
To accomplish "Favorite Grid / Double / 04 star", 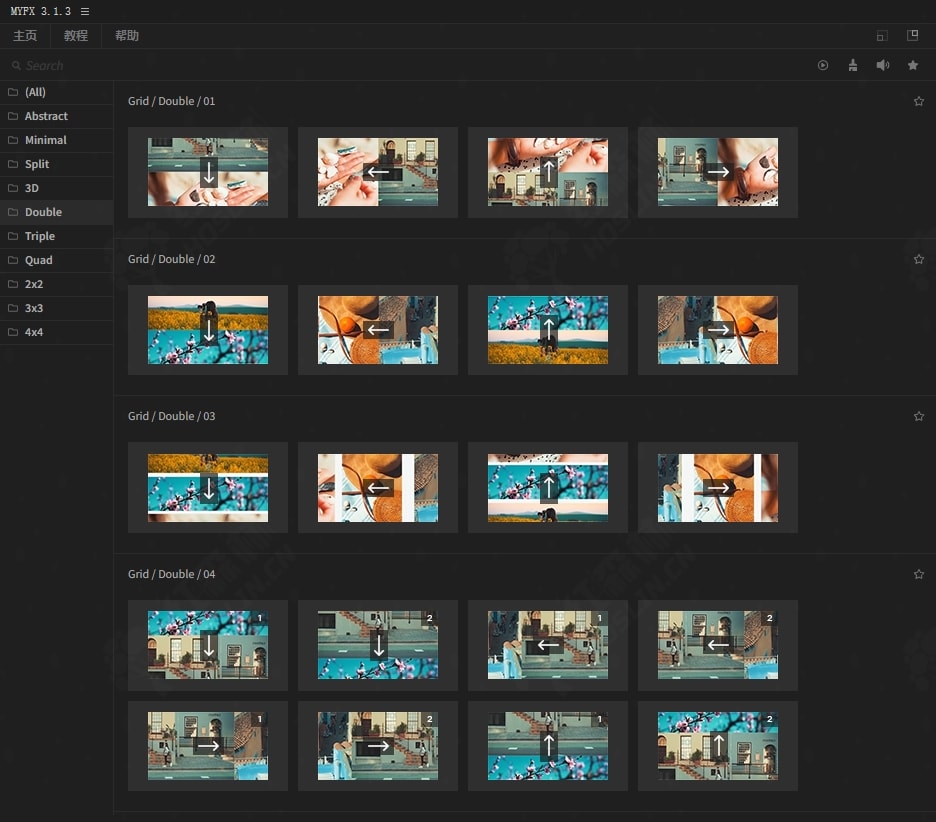I will tap(919, 574).
